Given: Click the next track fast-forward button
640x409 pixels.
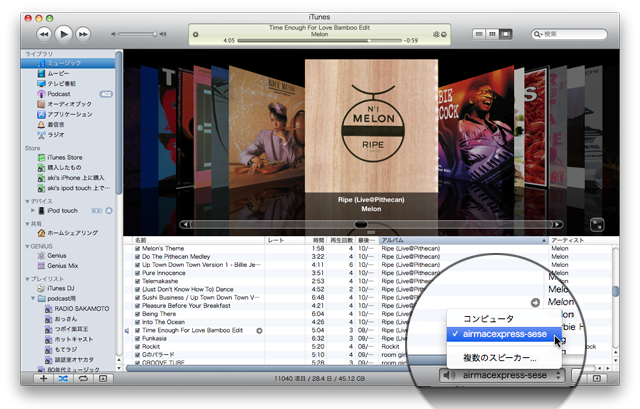Looking at the screenshot, I should (83, 34).
